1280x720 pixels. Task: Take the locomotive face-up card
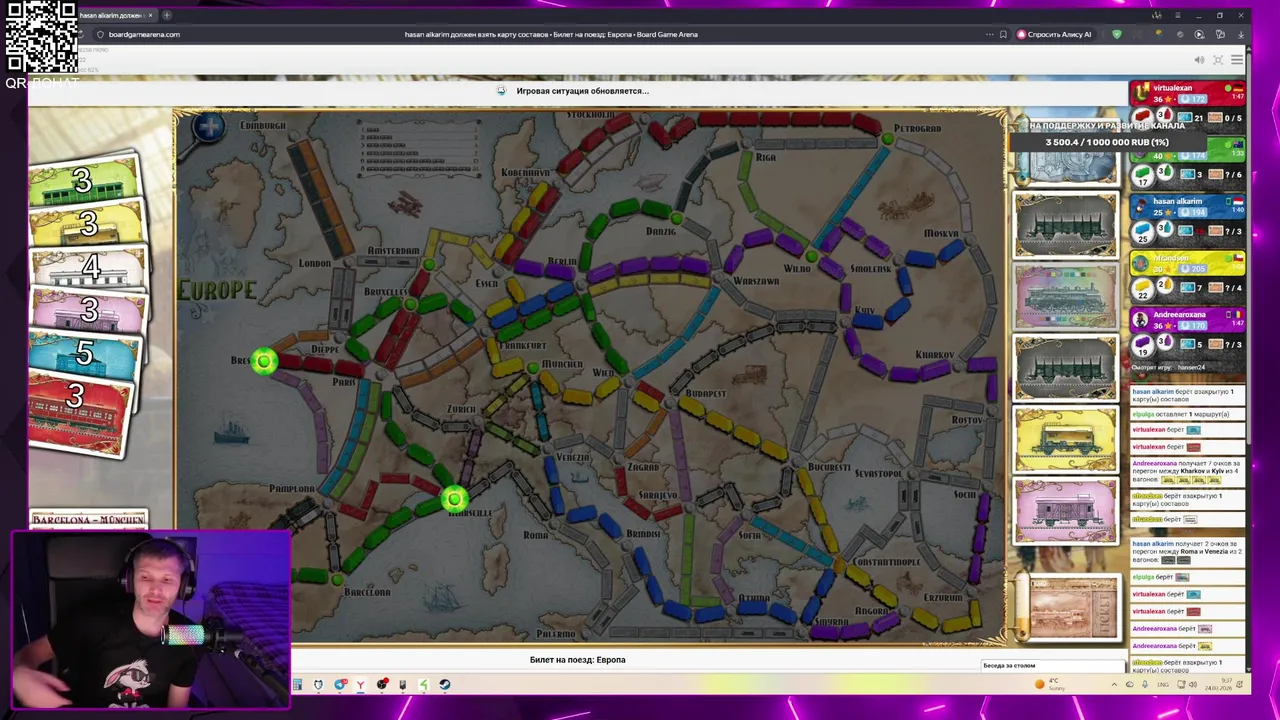pyautogui.click(x=1066, y=296)
